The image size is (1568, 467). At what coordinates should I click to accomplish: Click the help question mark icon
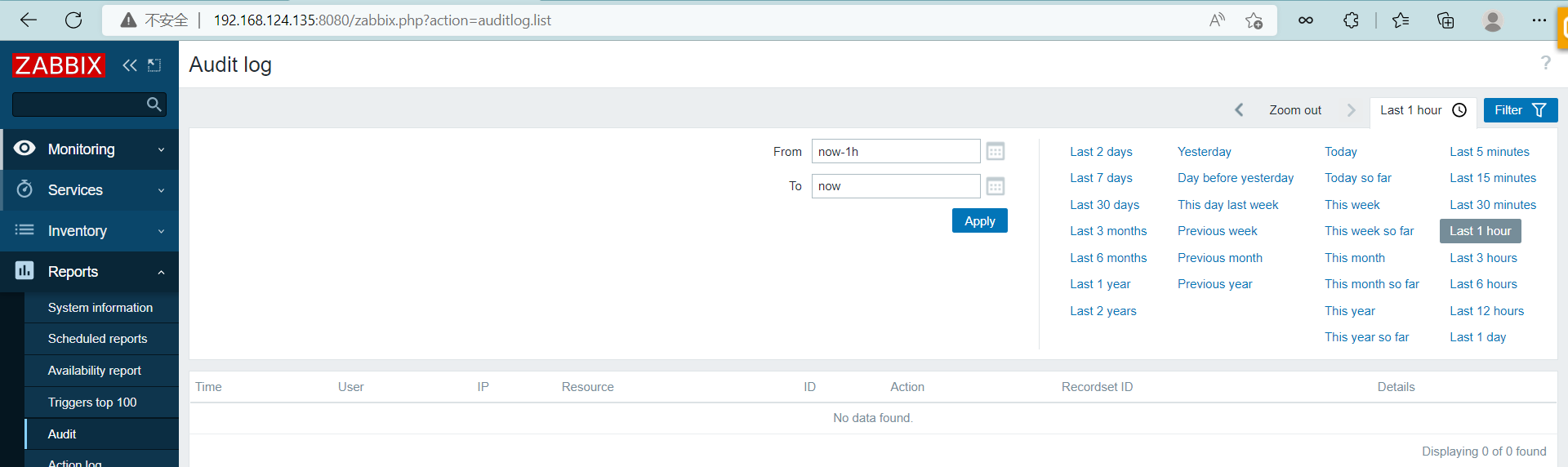point(1545,63)
